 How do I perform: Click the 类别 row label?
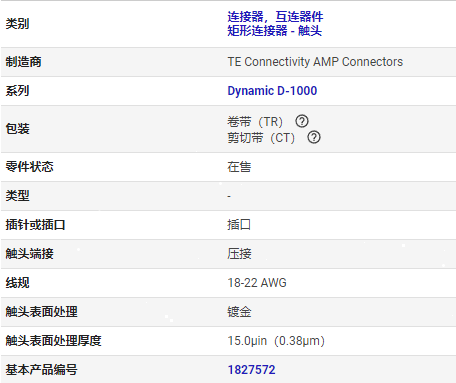[x=17, y=24]
